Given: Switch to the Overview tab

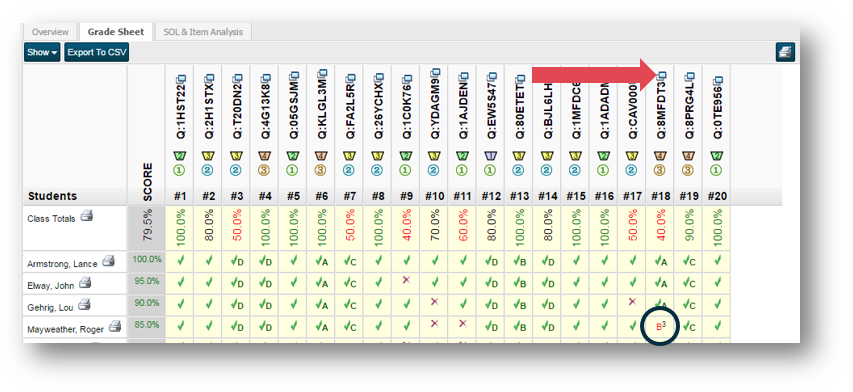Looking at the screenshot, I should coord(50,32).
